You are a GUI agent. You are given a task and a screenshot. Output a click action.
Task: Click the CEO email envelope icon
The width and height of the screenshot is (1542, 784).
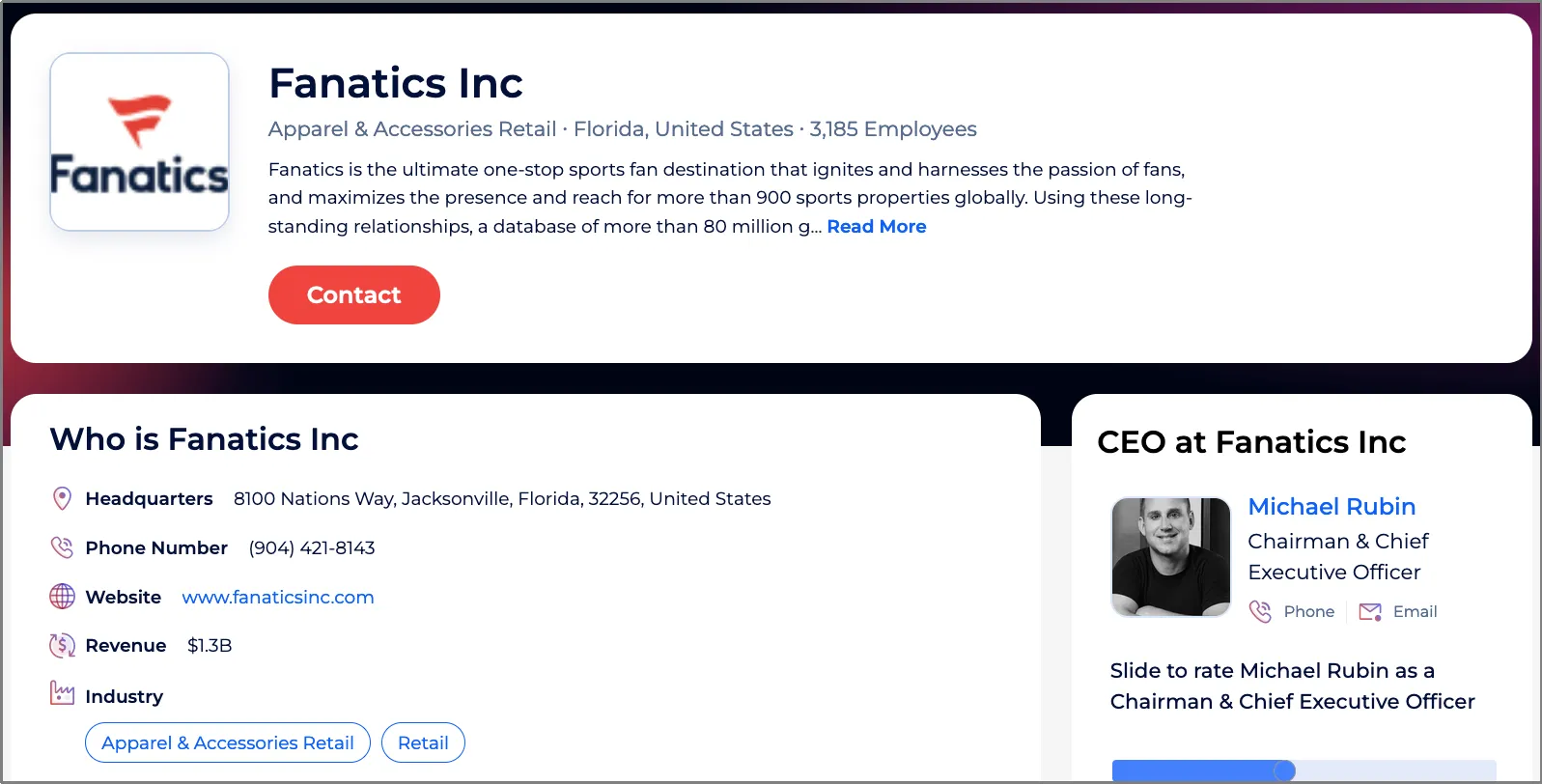1370,611
